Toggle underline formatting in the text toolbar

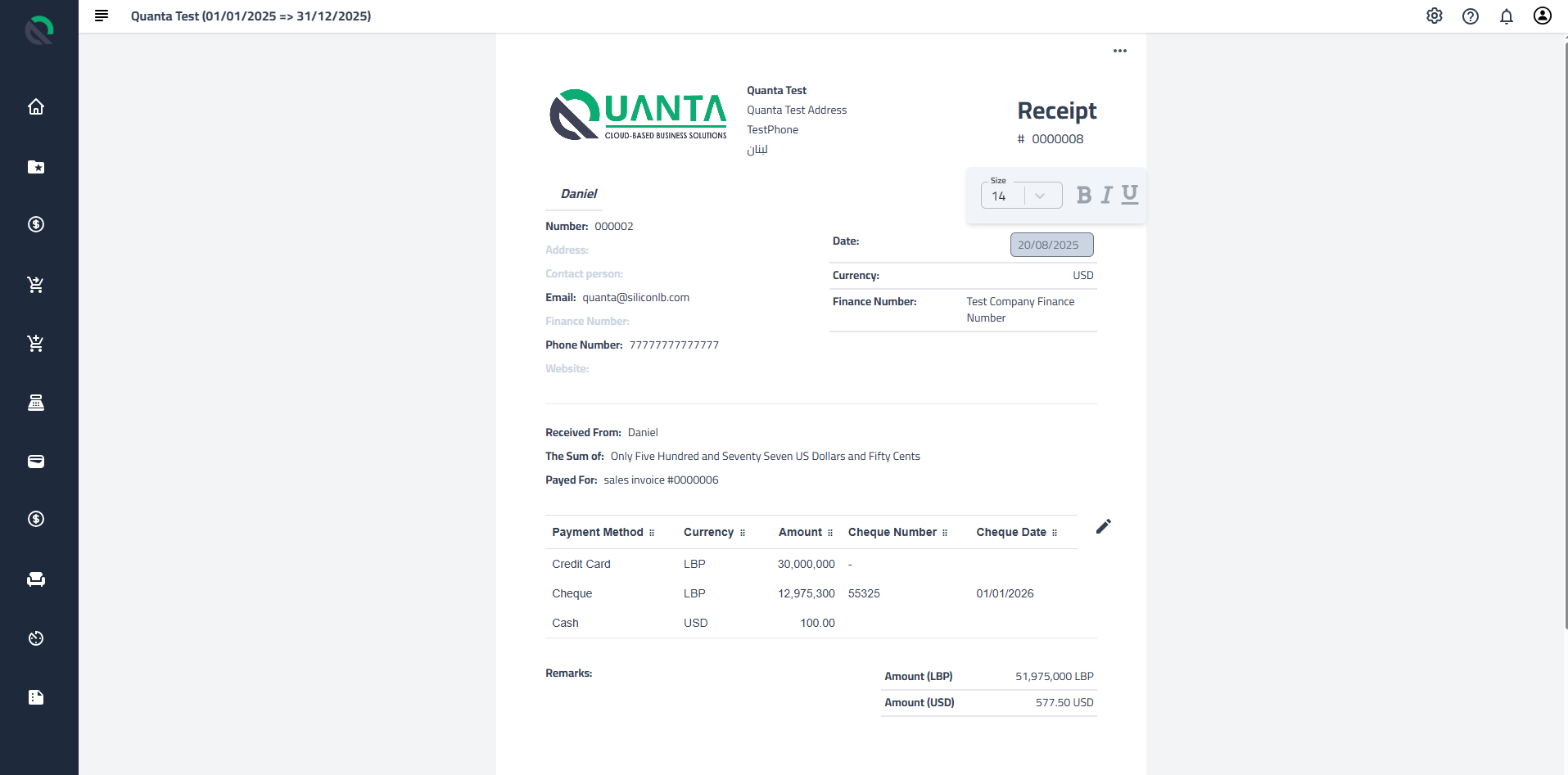(1130, 195)
